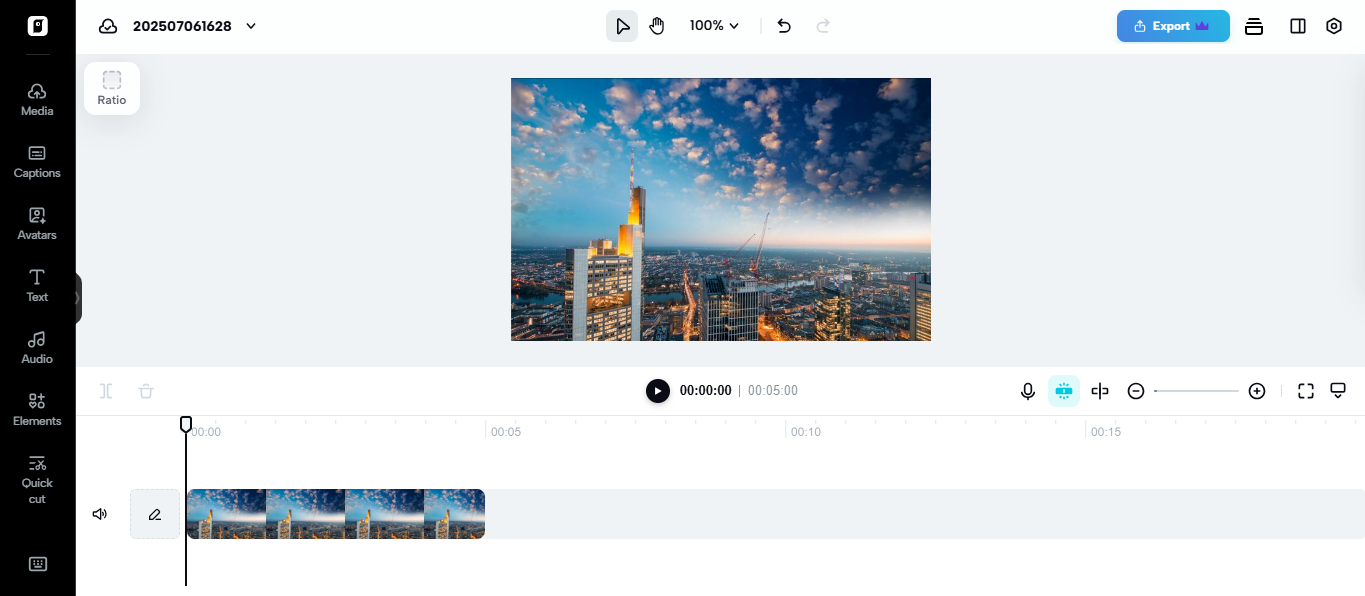Switch to the Elements panel
This screenshot has height=596, width=1365.
[x=37, y=410]
